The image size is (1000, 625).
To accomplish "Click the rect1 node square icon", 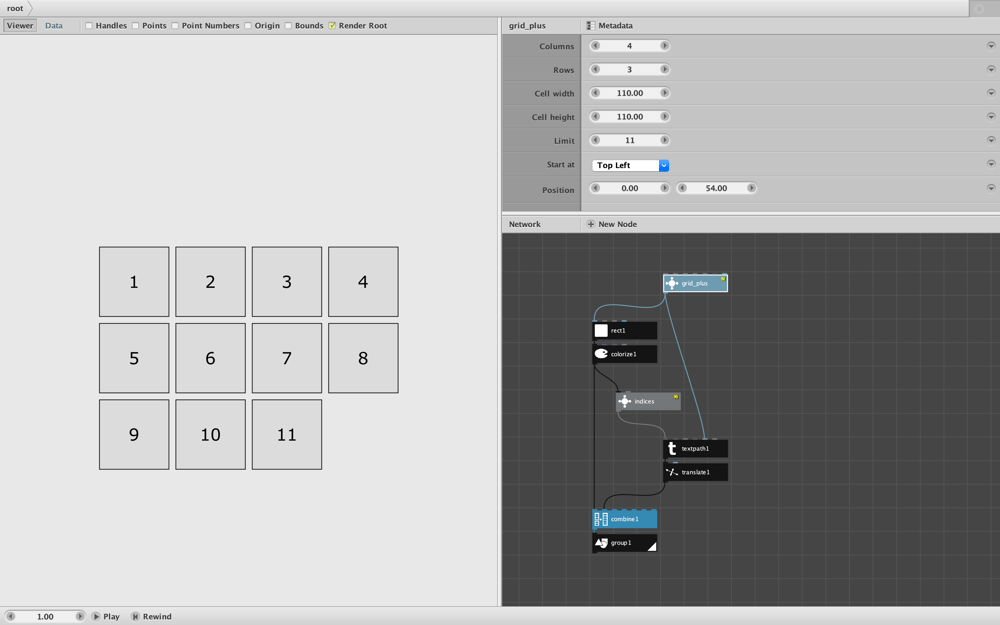I will (601, 330).
